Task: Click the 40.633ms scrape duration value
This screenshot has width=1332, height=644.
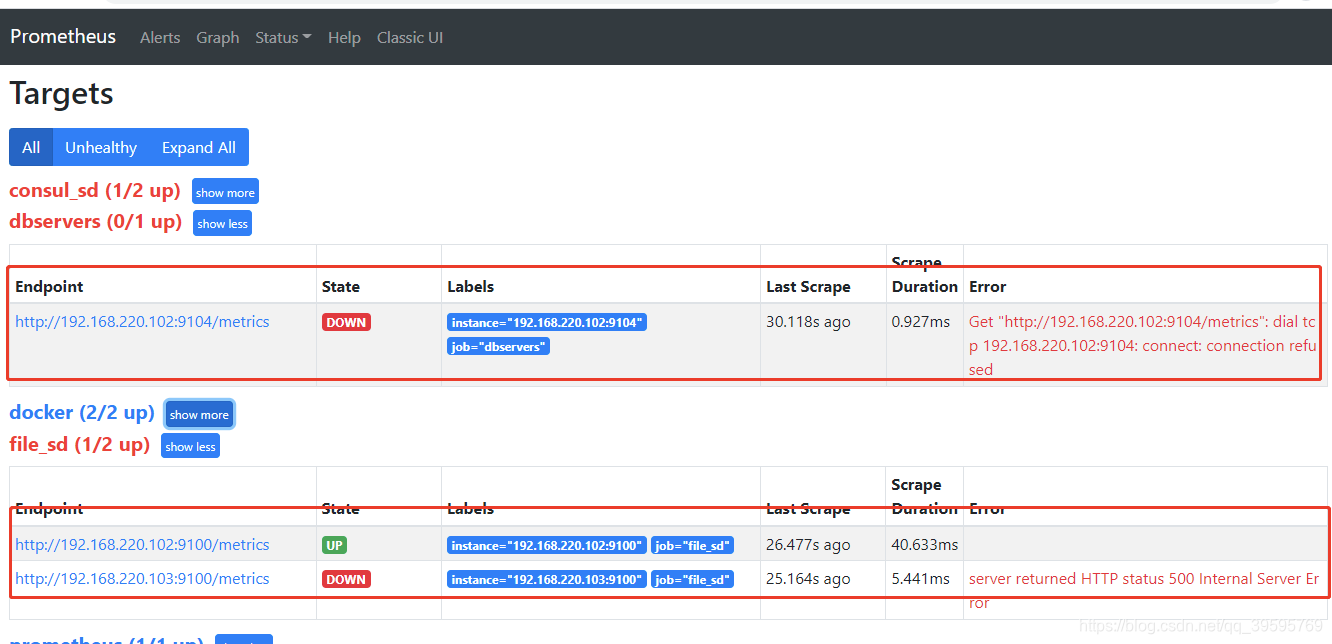Action: pyautogui.click(x=925, y=545)
